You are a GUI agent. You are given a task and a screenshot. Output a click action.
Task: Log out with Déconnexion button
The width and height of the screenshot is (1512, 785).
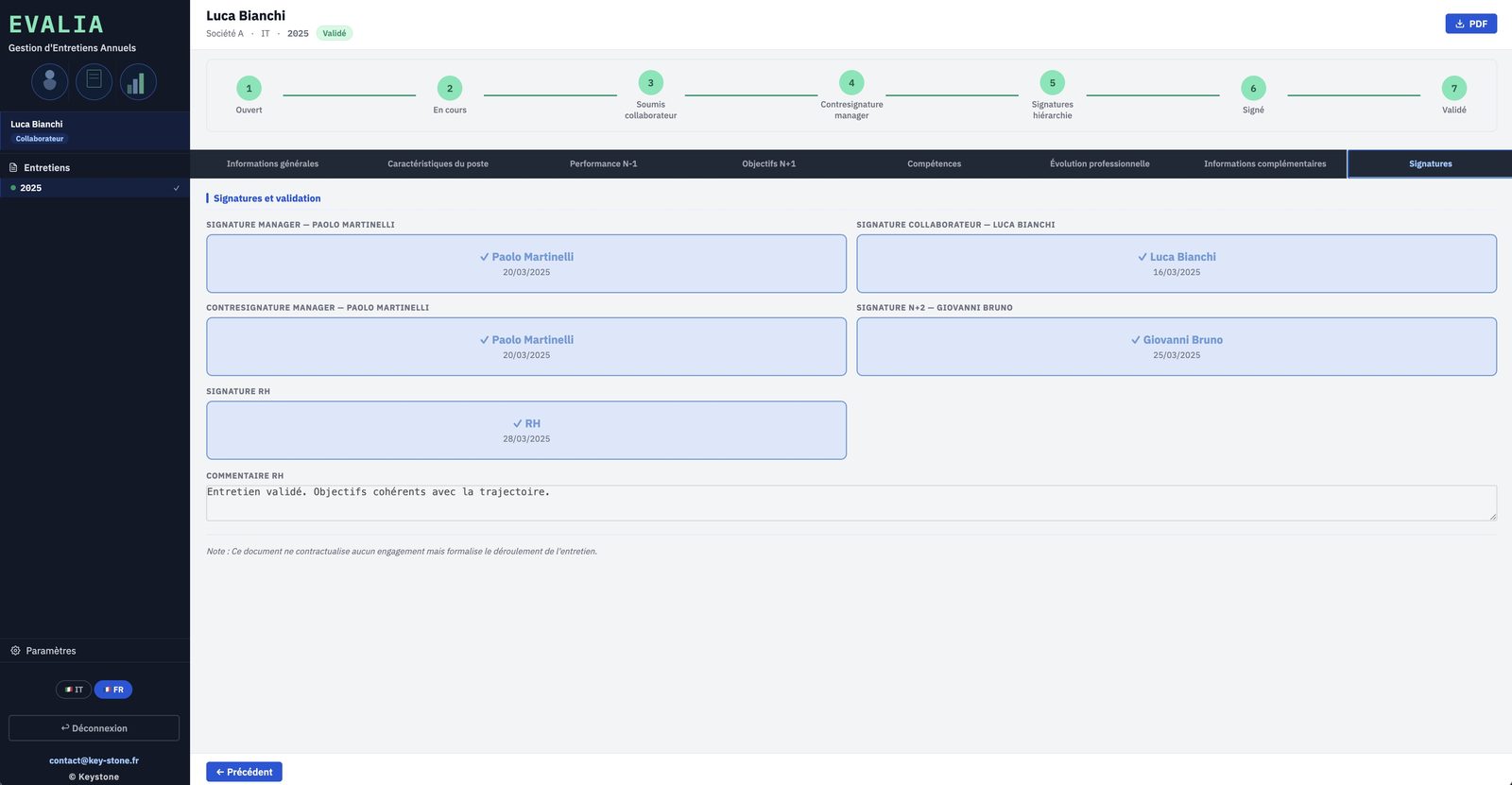coord(94,728)
